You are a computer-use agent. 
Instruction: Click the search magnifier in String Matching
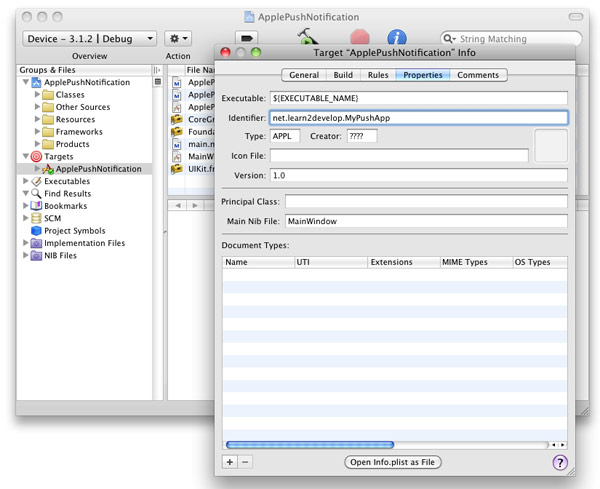[x=450, y=39]
